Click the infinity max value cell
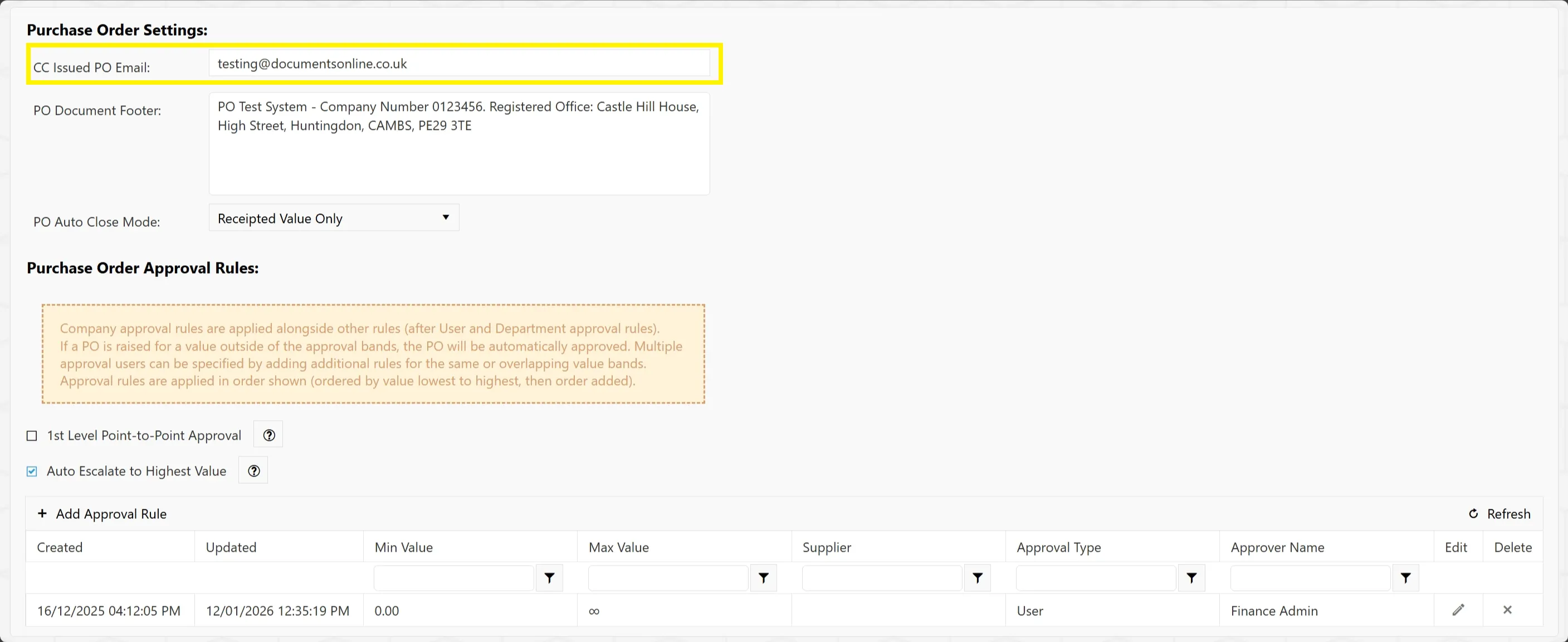The width and height of the screenshot is (1568, 642). click(x=684, y=610)
